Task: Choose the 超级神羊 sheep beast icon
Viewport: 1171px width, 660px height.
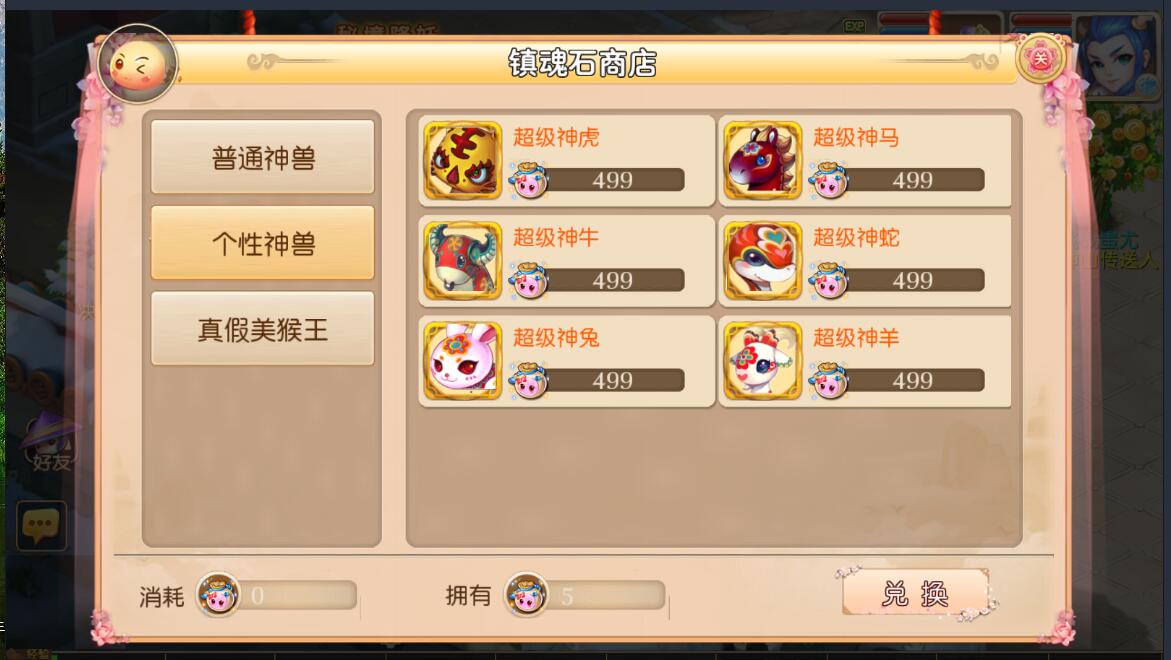Action: pos(762,361)
